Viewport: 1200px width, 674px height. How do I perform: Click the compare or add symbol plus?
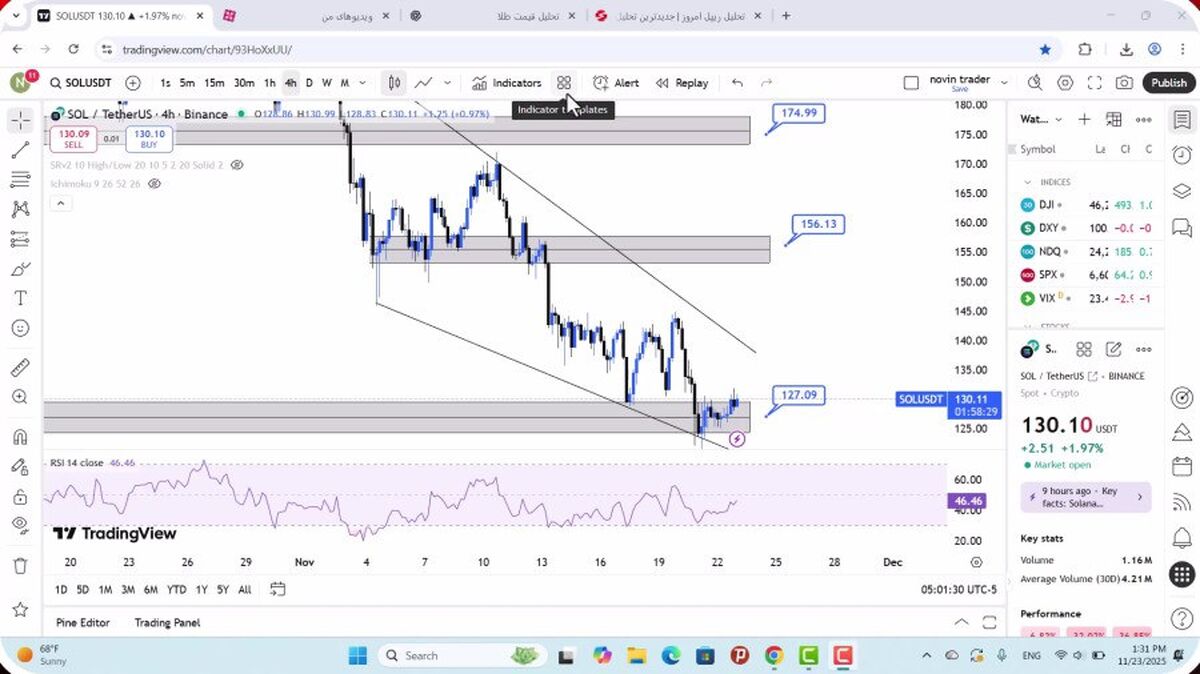pos(133,83)
